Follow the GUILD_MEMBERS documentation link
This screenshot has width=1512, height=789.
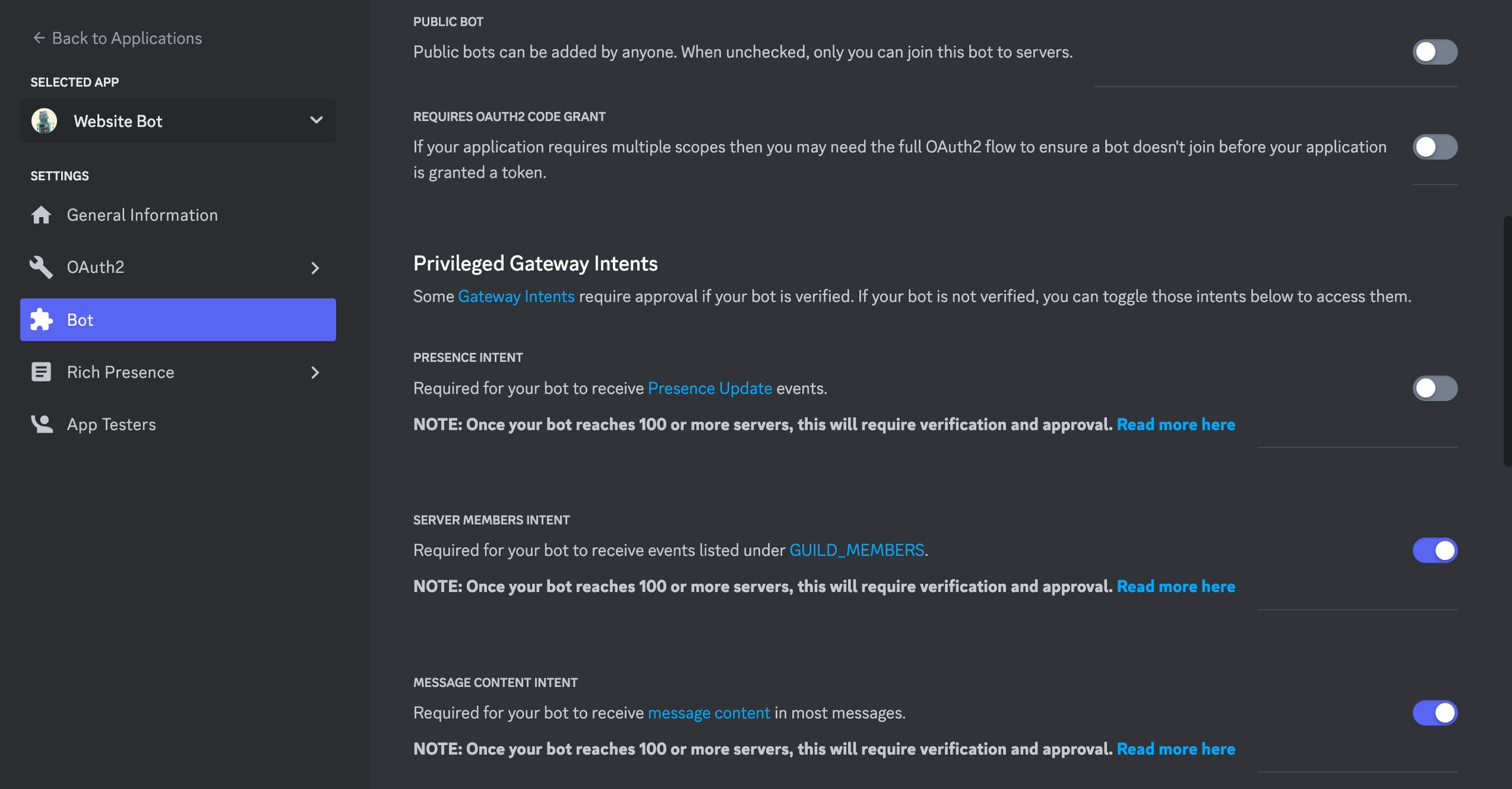[856, 550]
